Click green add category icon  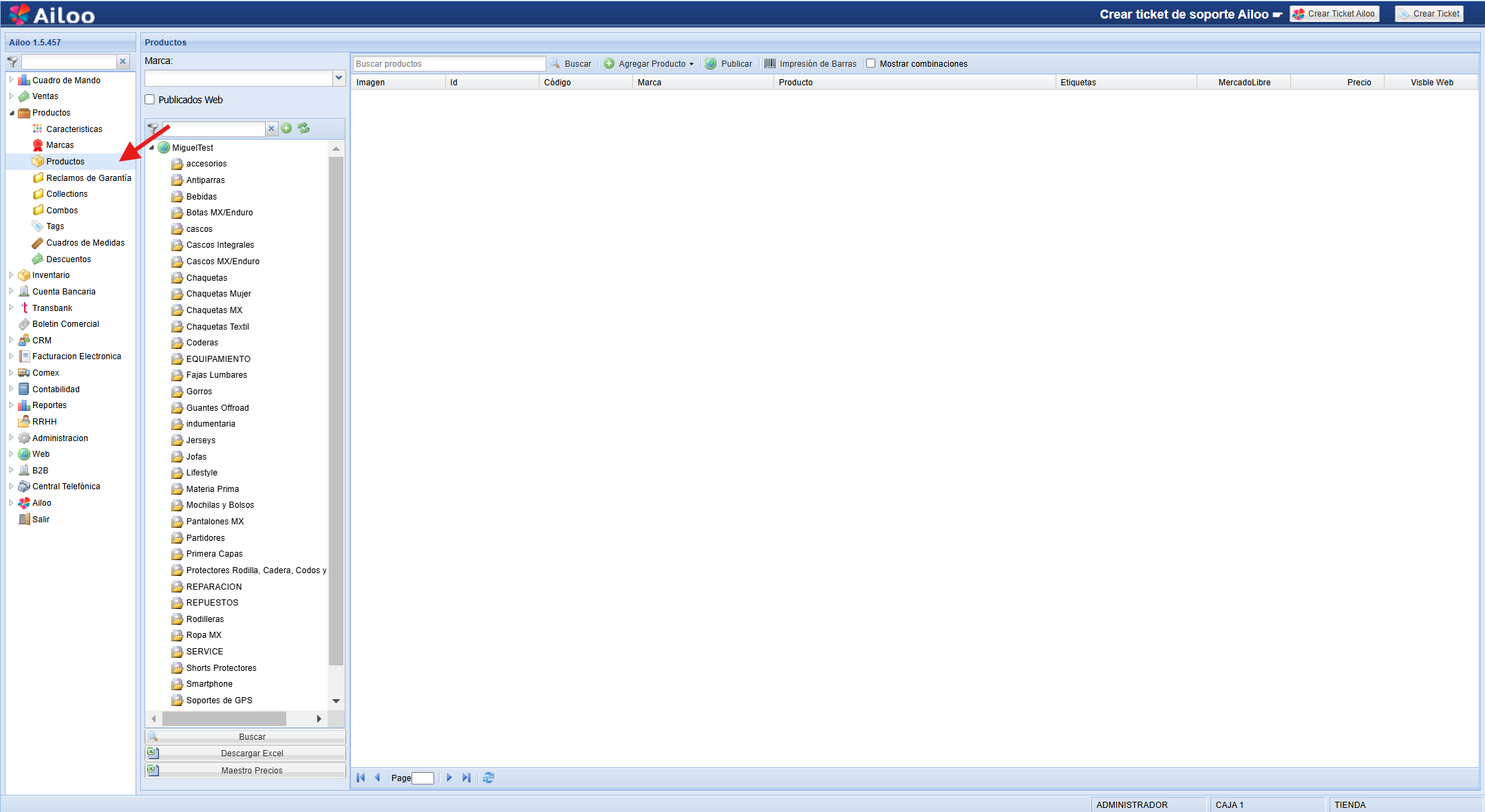coord(286,129)
